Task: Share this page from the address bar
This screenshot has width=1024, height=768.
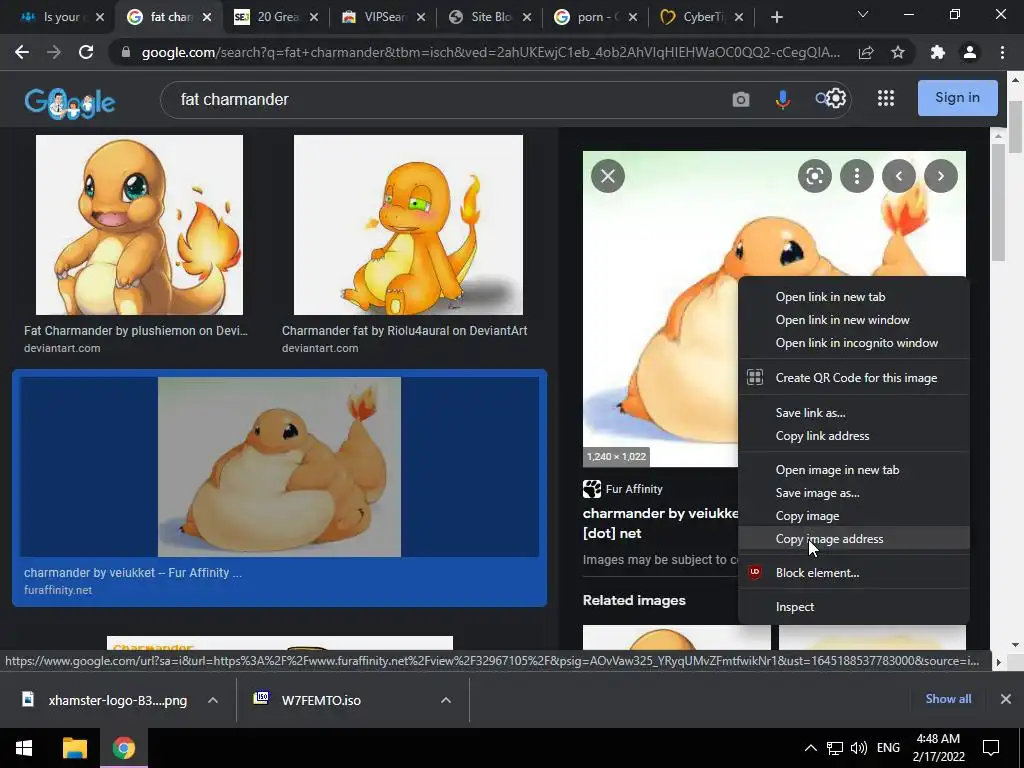Action: pyautogui.click(x=866, y=52)
